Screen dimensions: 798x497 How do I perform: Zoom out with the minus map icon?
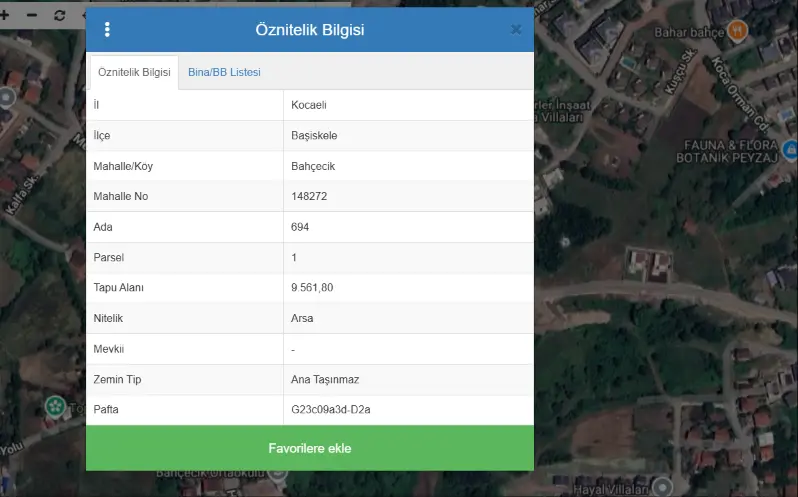(x=32, y=15)
